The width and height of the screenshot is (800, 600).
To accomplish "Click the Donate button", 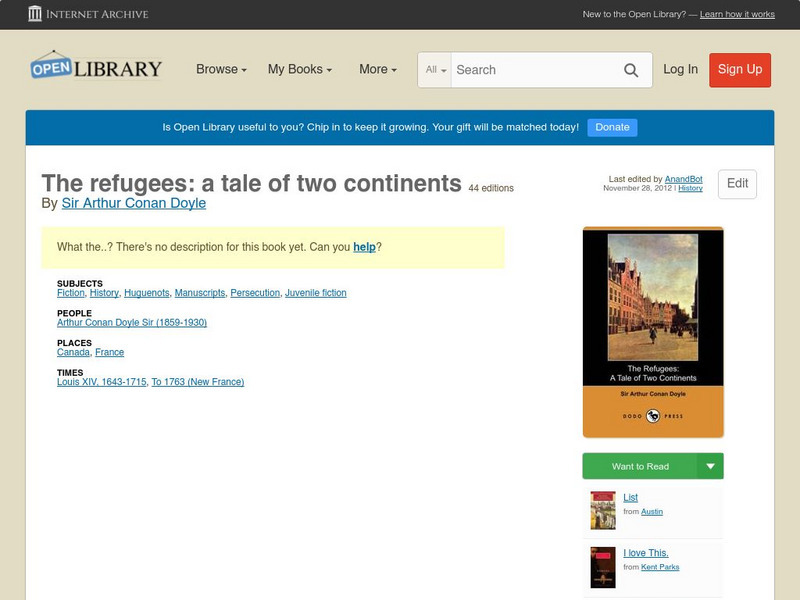I will point(611,127).
